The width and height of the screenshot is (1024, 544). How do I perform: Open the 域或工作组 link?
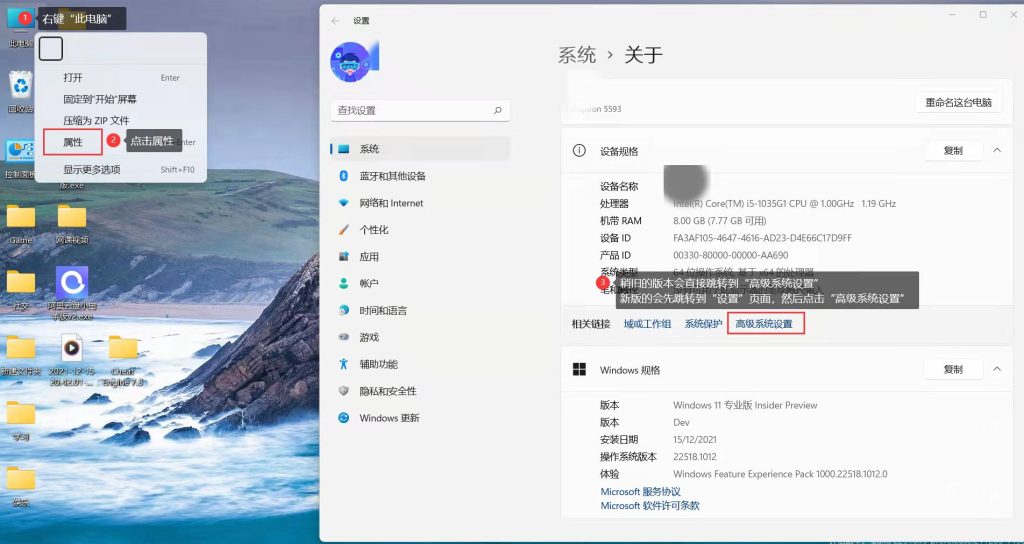(647, 323)
